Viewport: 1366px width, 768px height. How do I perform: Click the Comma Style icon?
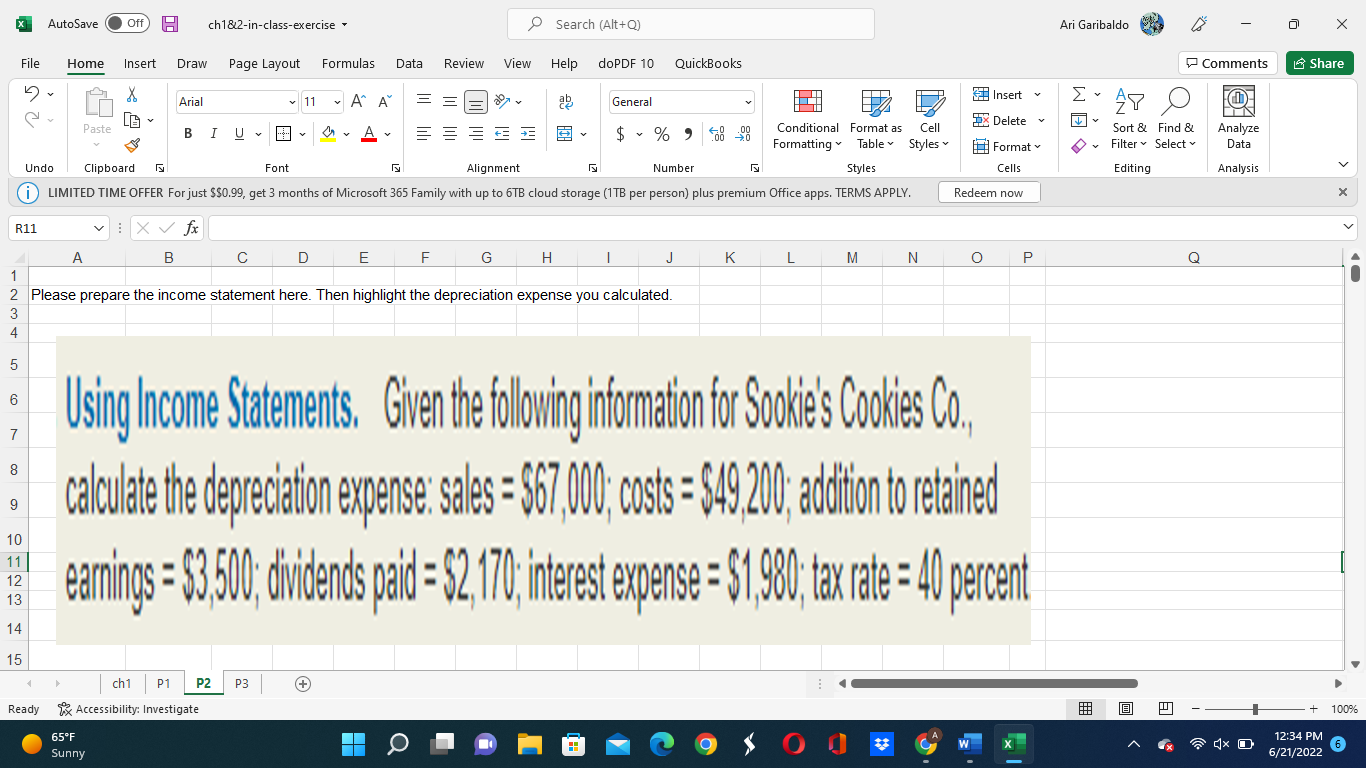click(x=689, y=134)
